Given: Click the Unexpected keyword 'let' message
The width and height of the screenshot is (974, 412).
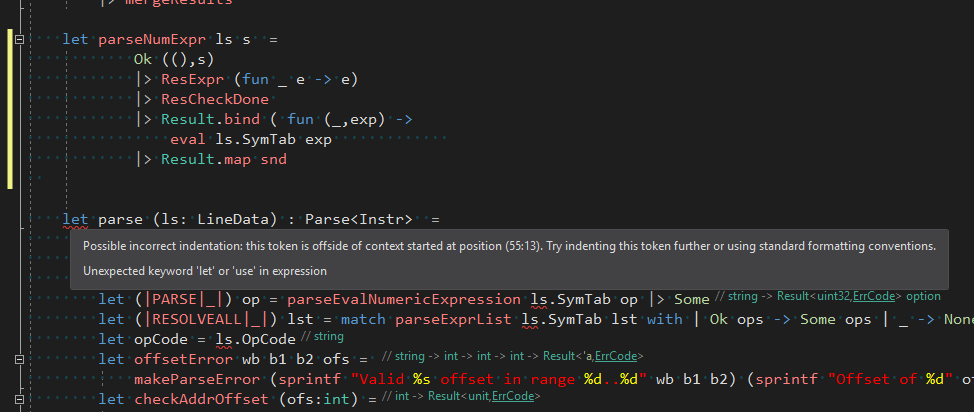Looking at the screenshot, I should coord(205,271).
